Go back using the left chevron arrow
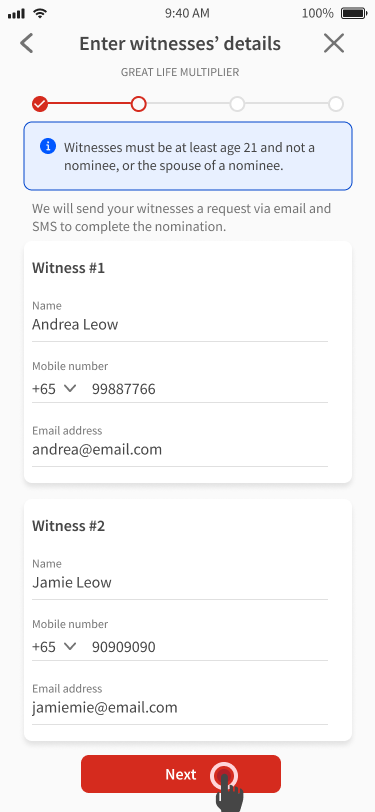375x812 pixels. 26,44
